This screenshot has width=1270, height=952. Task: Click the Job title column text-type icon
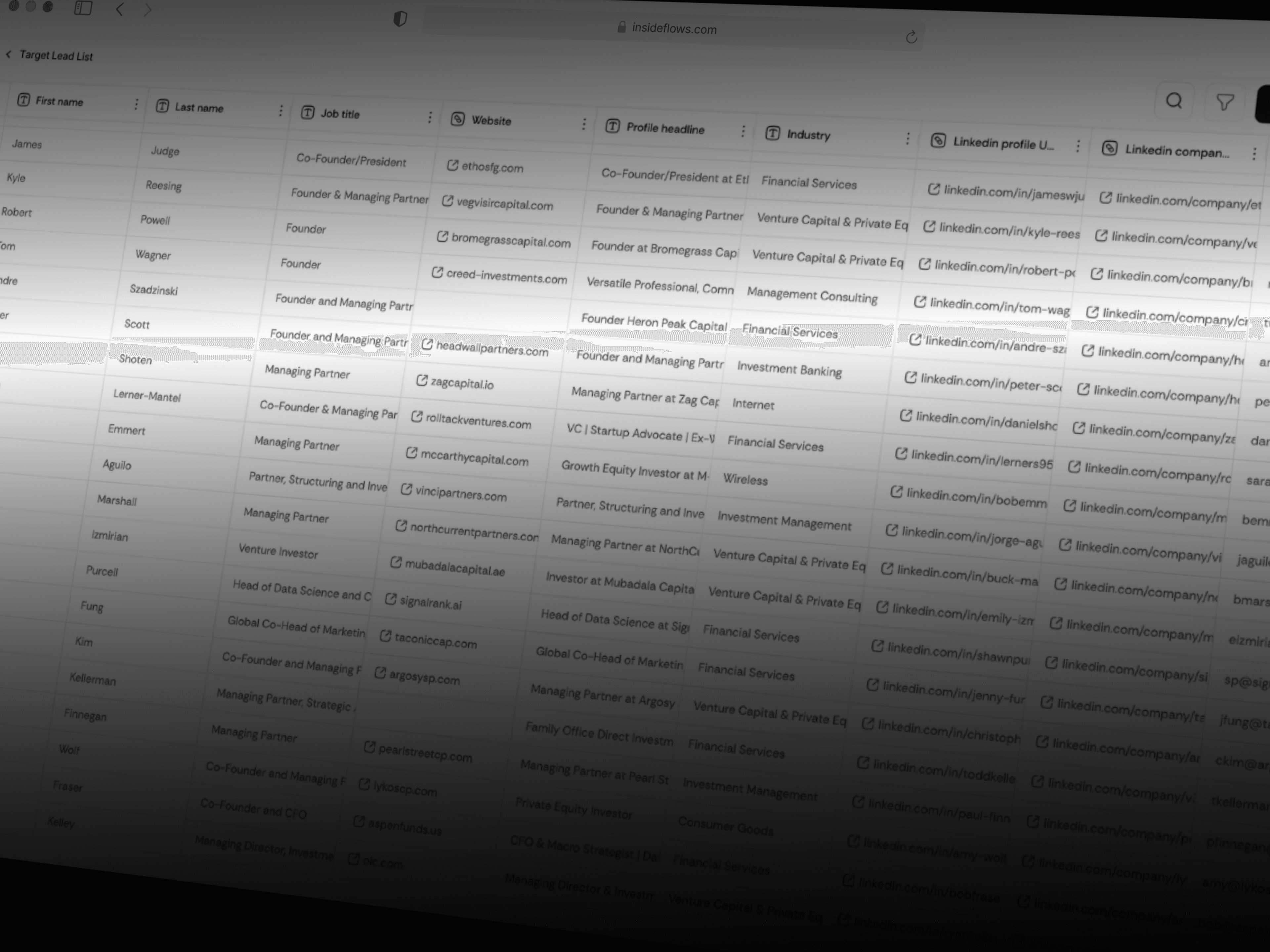click(x=308, y=112)
